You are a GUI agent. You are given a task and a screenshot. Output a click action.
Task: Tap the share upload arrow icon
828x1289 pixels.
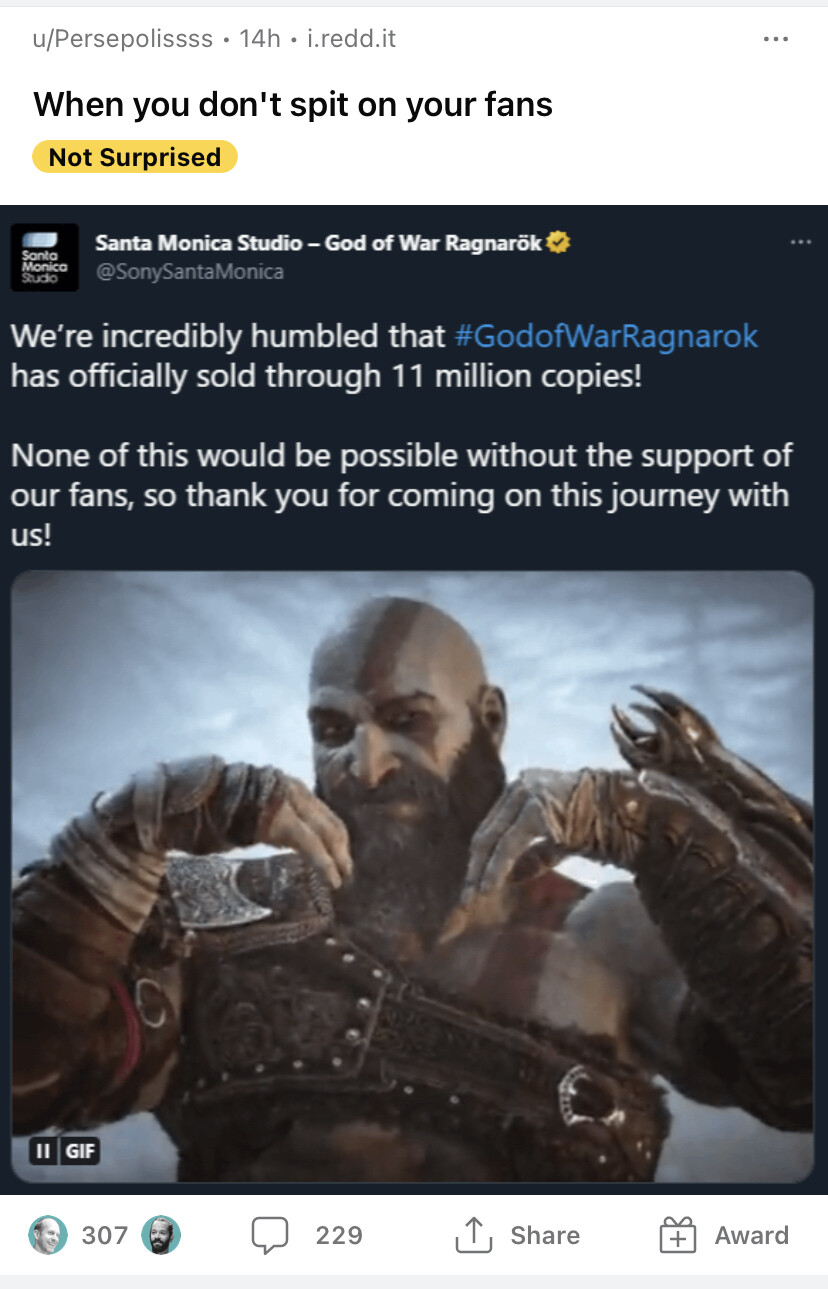473,1235
